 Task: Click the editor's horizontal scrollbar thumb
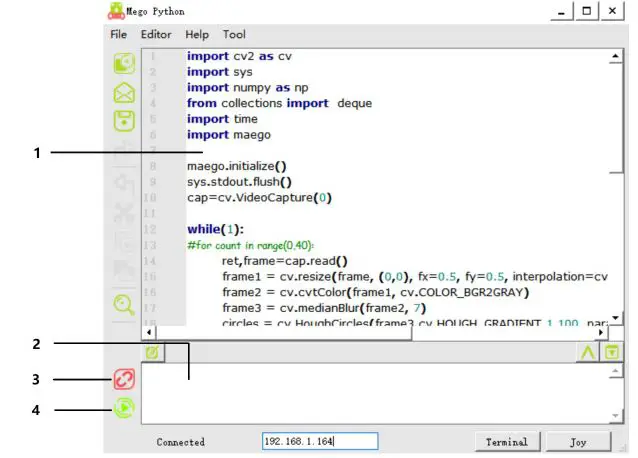pyautogui.click(x=284, y=332)
